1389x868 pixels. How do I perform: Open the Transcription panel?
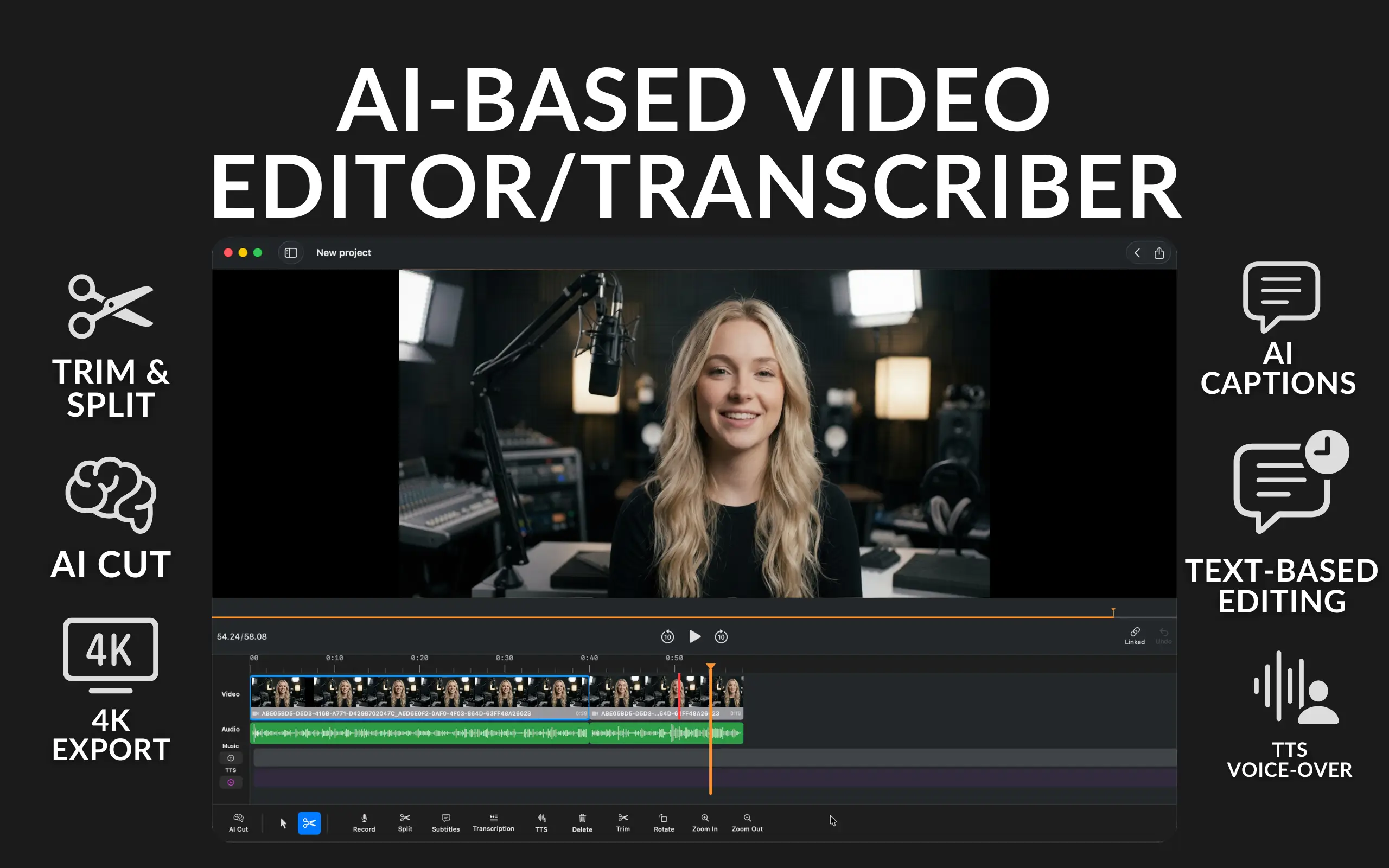tap(493, 822)
